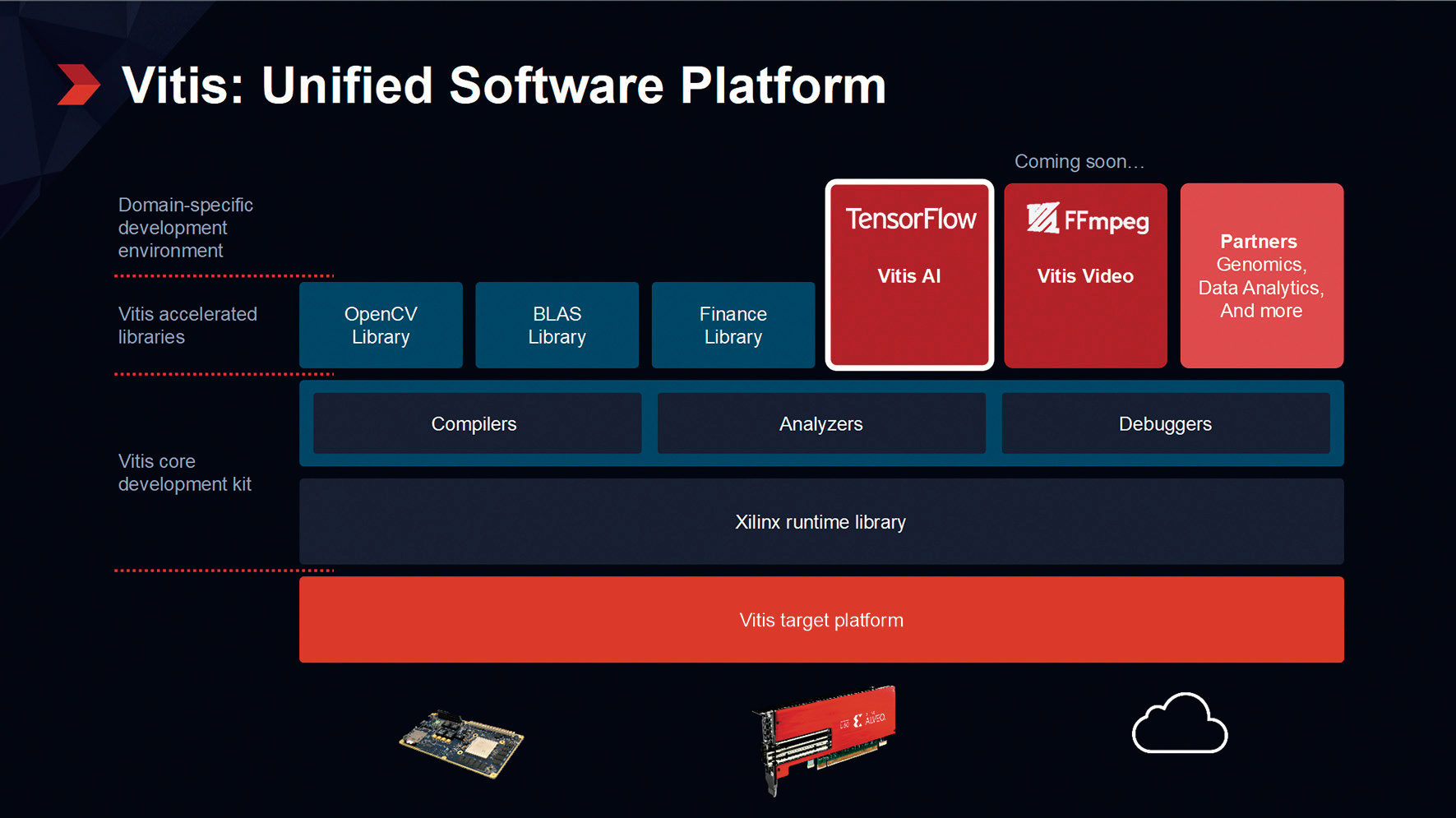Select the Vitis Video block
This screenshot has width=1456, height=818.
1085,275
